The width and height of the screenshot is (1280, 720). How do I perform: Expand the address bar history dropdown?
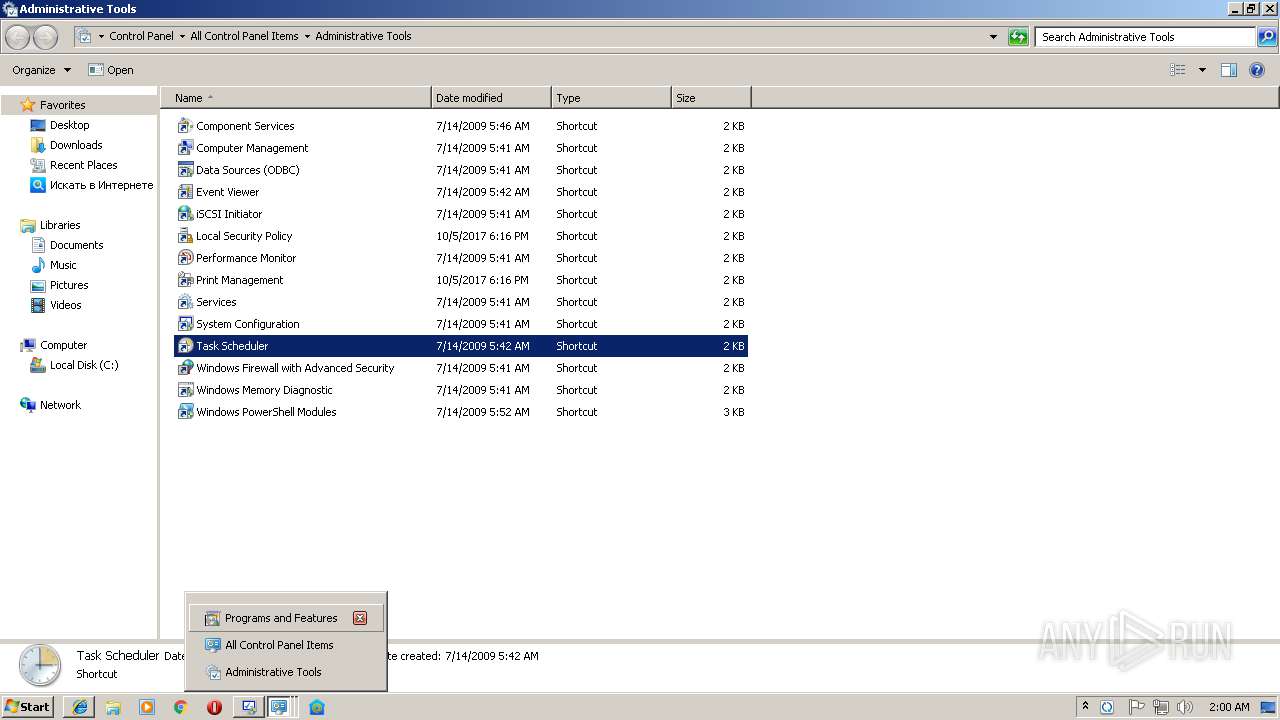coord(993,37)
